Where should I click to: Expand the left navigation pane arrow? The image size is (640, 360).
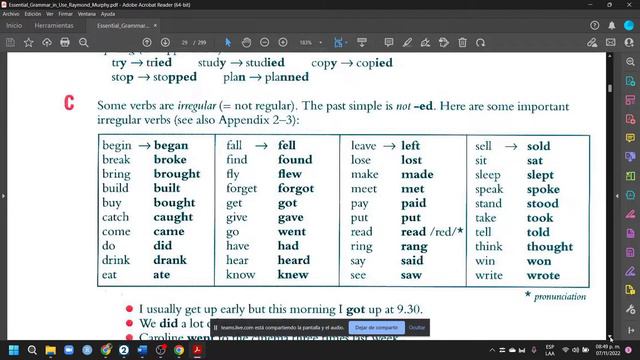pos(3,196)
